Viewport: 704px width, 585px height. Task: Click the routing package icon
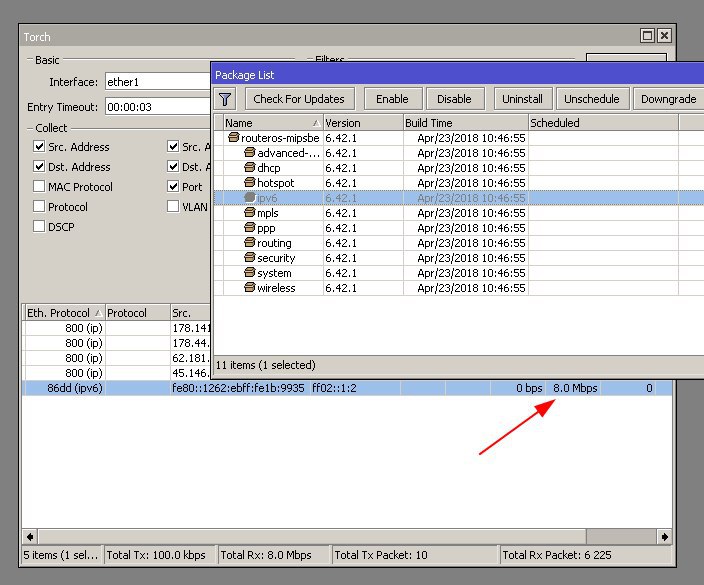point(250,242)
